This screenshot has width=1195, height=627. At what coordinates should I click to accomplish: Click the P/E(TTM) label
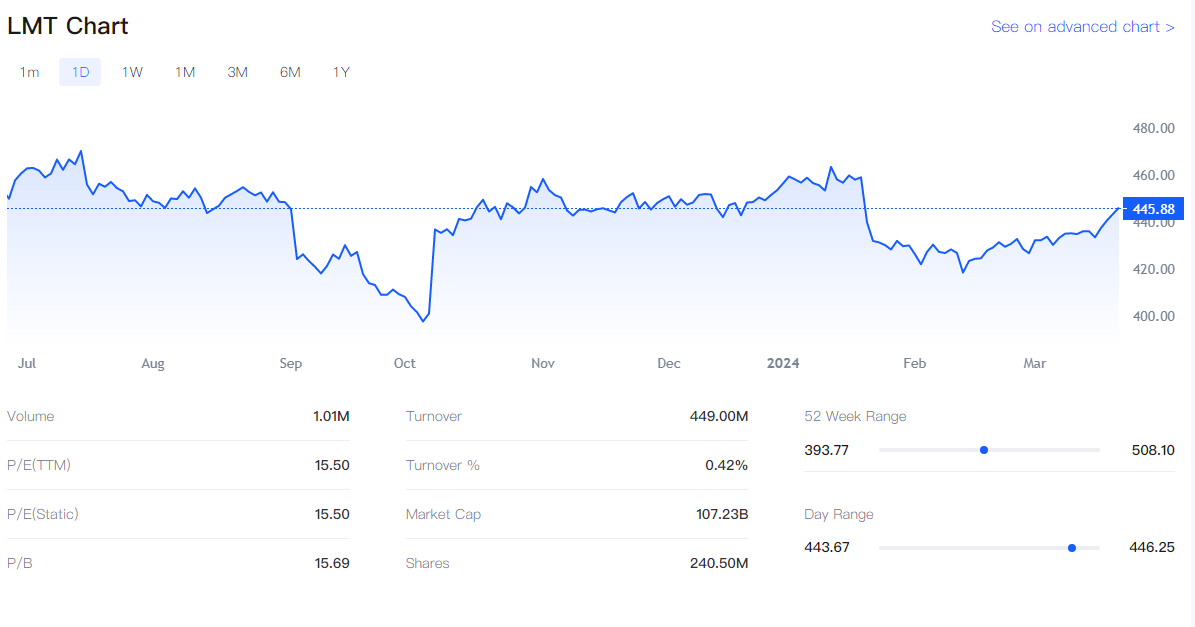(x=39, y=466)
